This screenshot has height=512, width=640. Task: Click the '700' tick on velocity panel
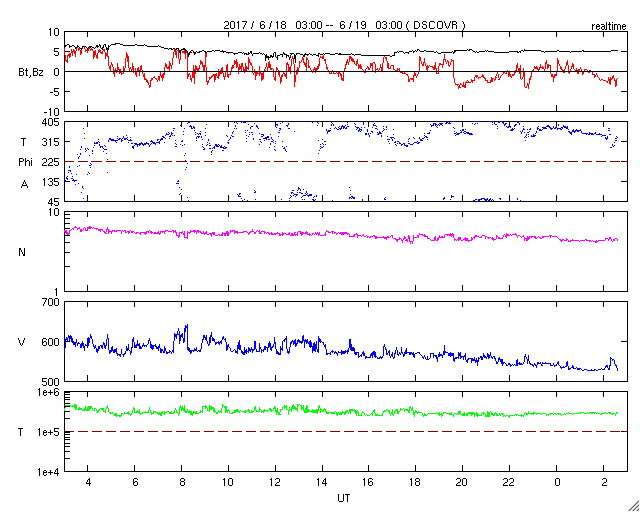click(51, 302)
